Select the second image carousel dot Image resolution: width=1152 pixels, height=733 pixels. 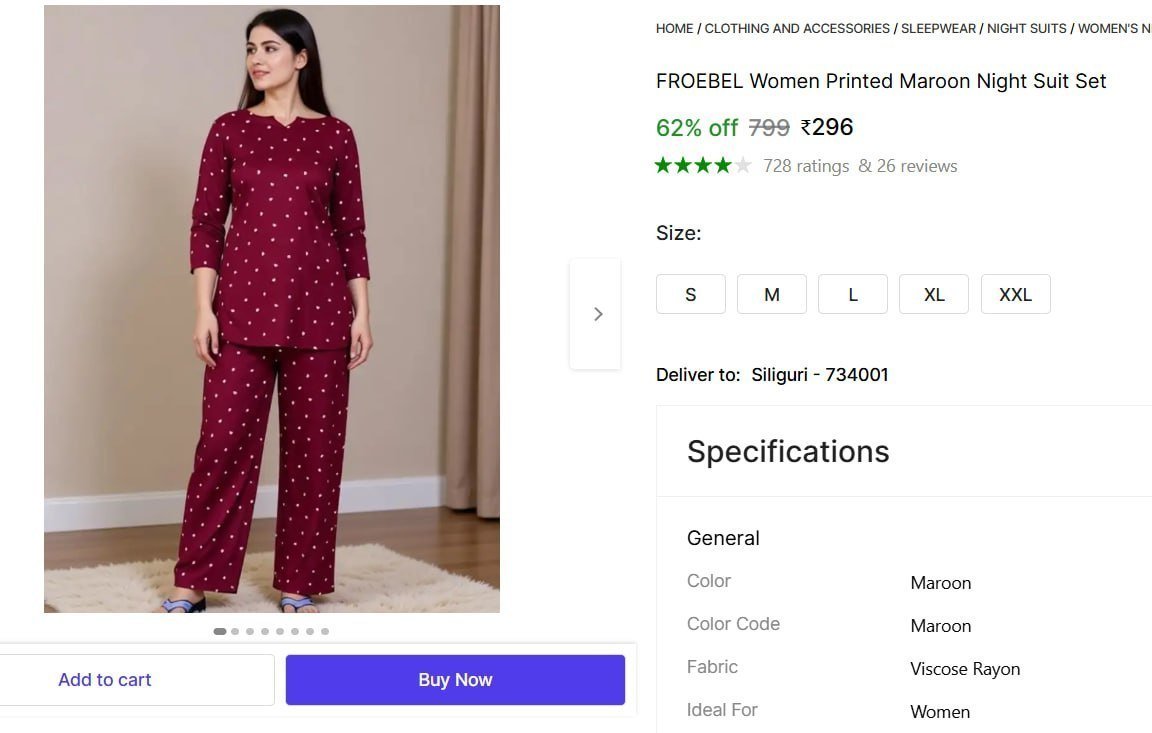[235, 631]
